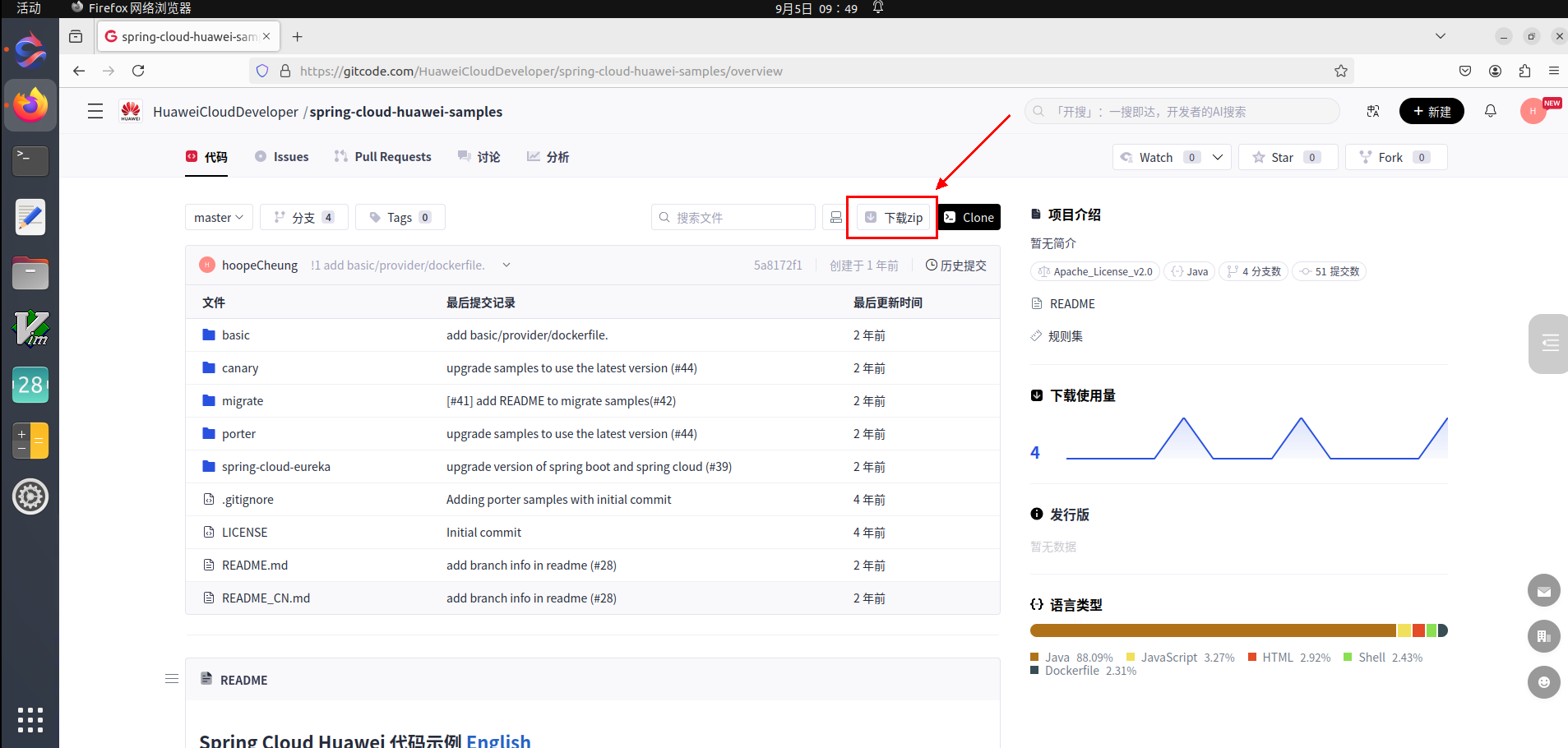Save page to Pocket icon
Image resolution: width=1568 pixels, height=748 pixels.
(x=1465, y=71)
